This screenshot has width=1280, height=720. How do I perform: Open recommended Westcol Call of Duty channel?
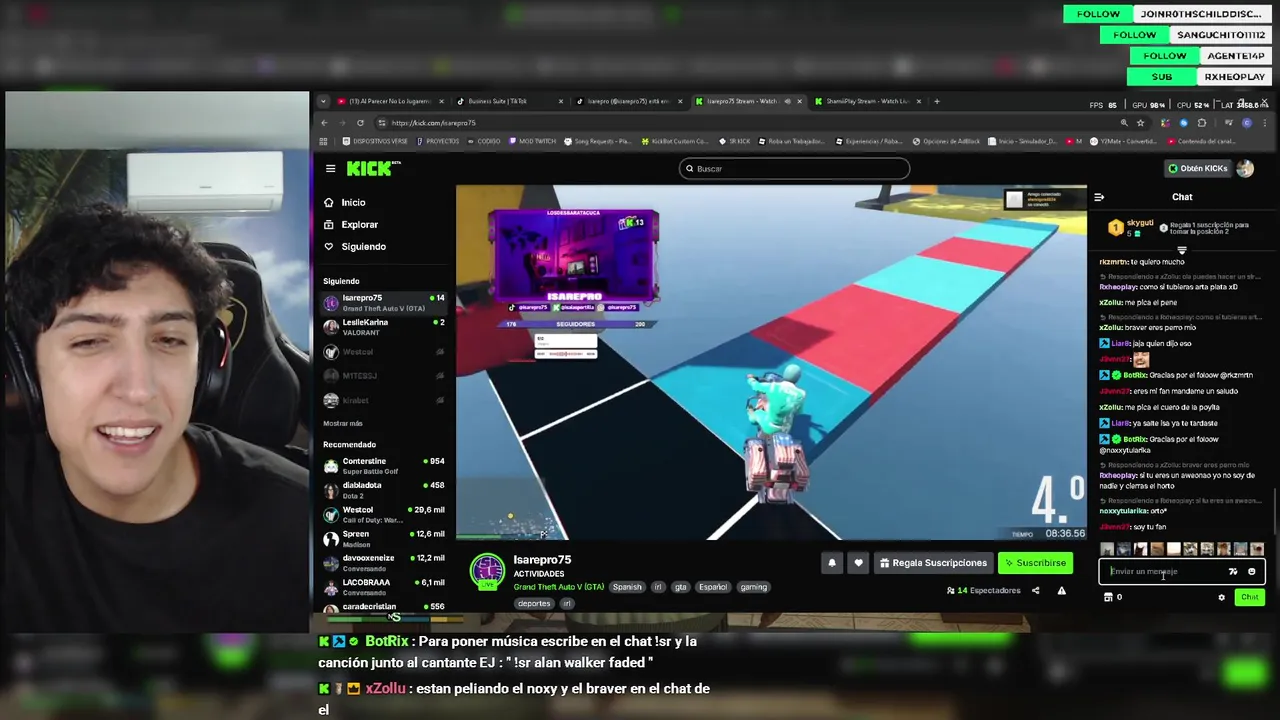384,514
